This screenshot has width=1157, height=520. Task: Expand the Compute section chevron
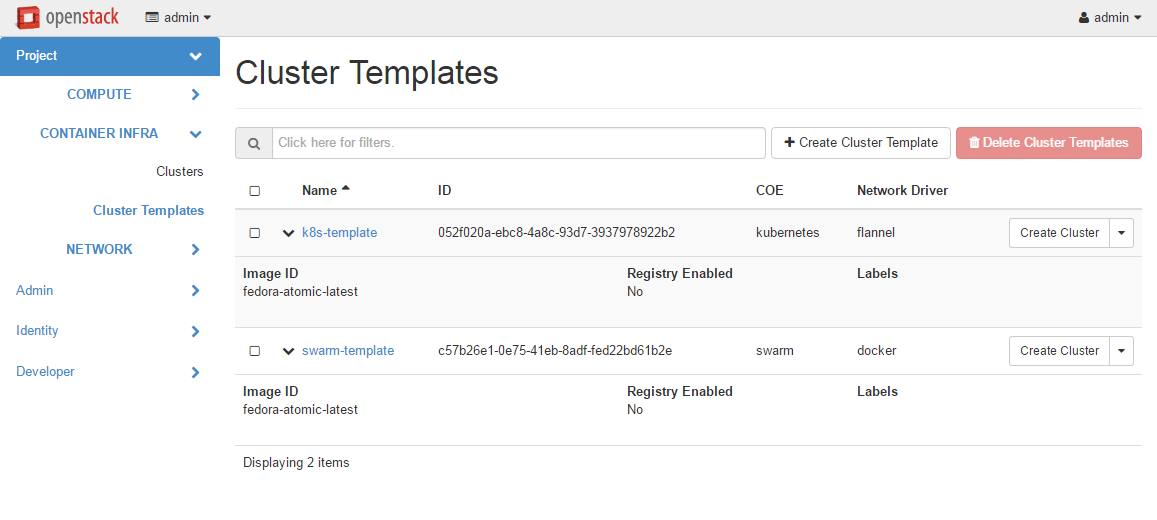(196, 95)
